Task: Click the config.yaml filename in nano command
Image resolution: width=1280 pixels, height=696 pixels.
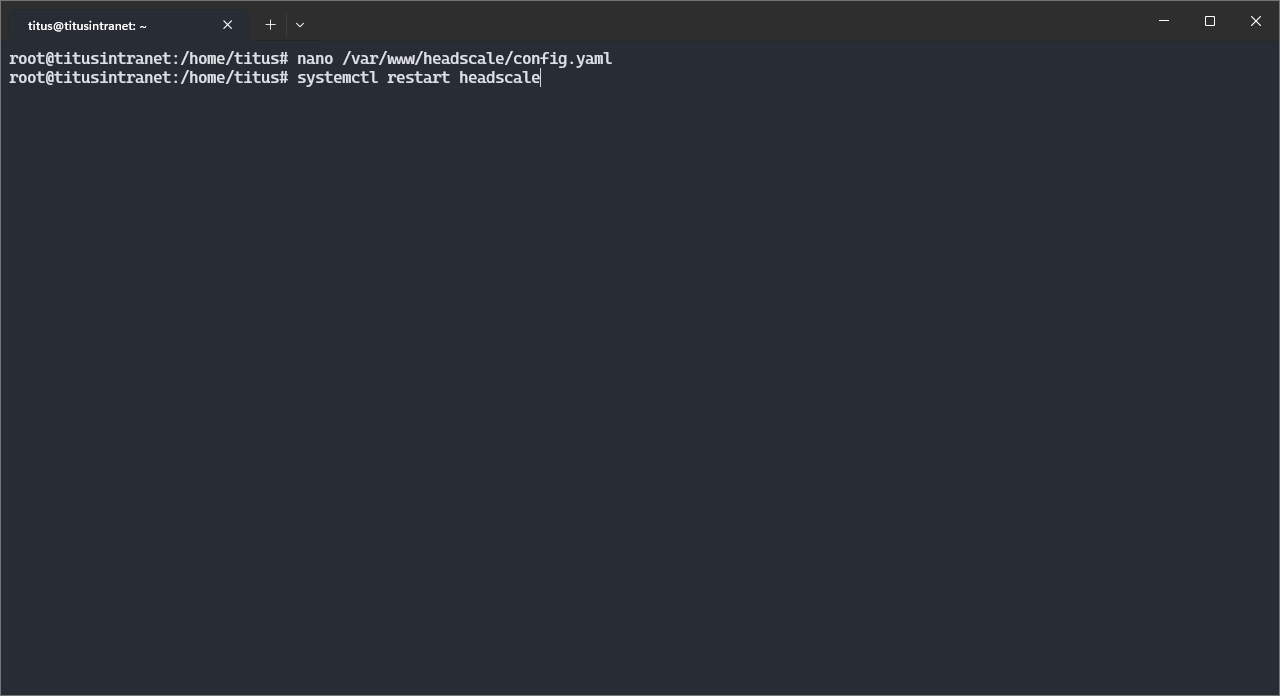Action: pos(562,59)
